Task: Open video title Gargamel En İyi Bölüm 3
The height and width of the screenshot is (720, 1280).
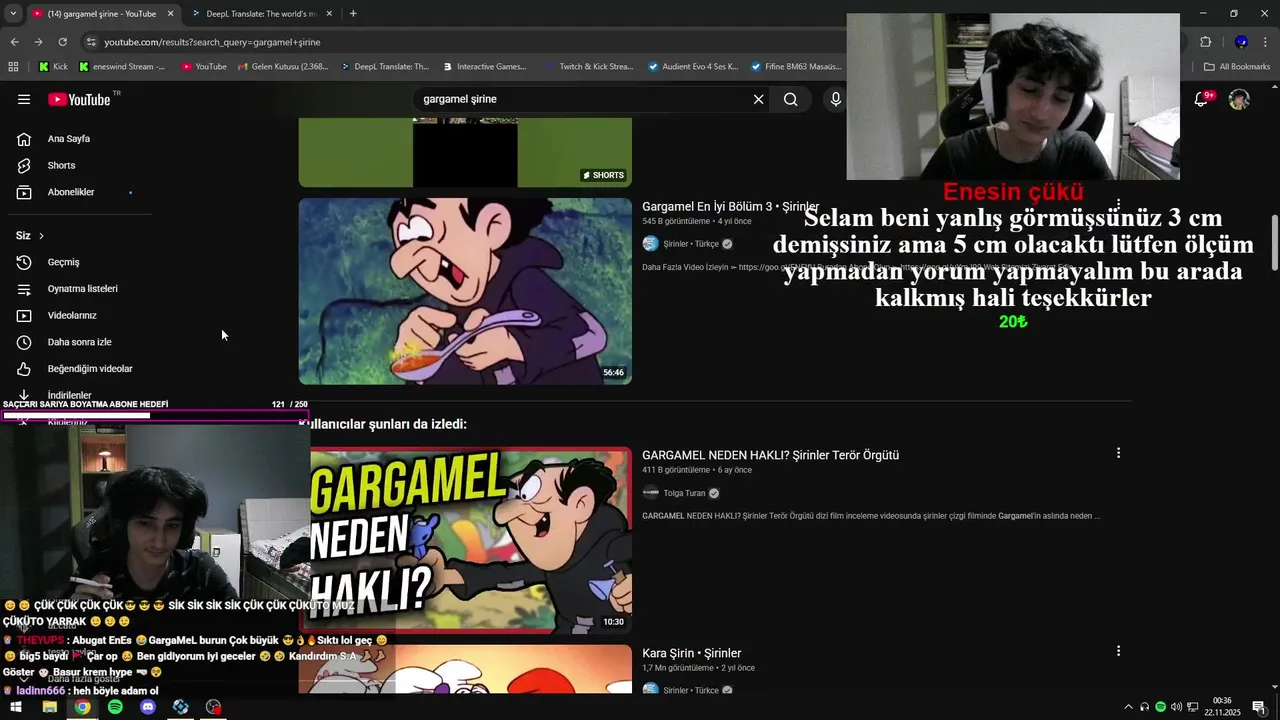Action: pyautogui.click(x=730, y=207)
